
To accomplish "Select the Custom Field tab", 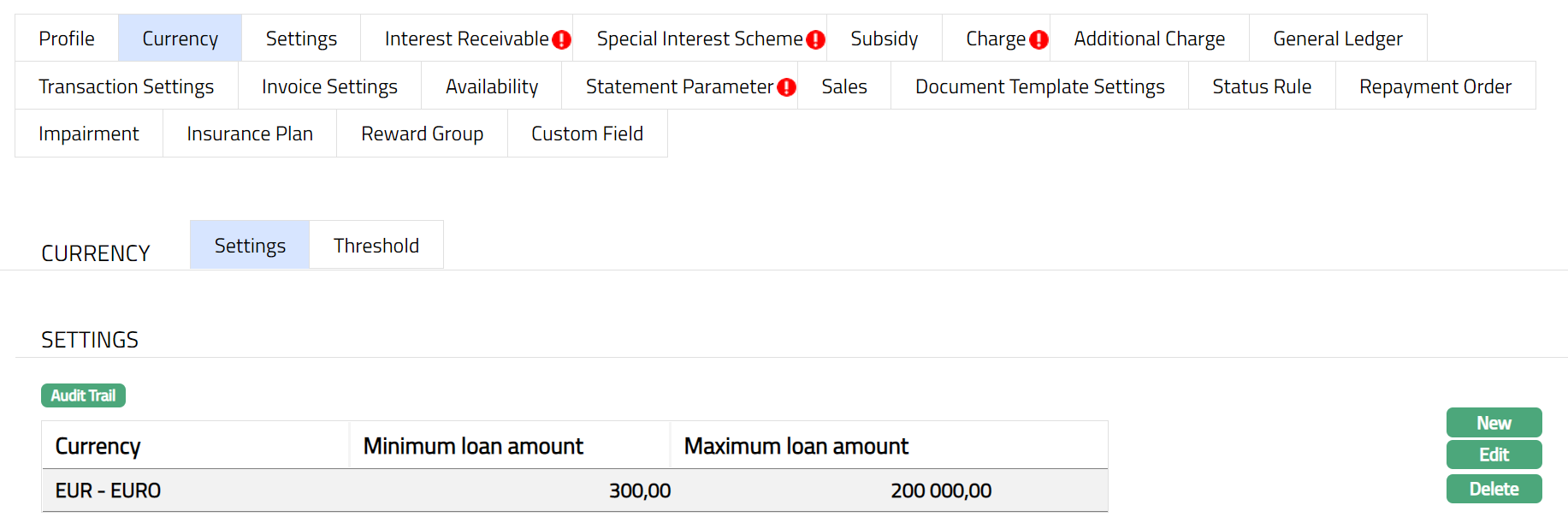I will [587, 134].
